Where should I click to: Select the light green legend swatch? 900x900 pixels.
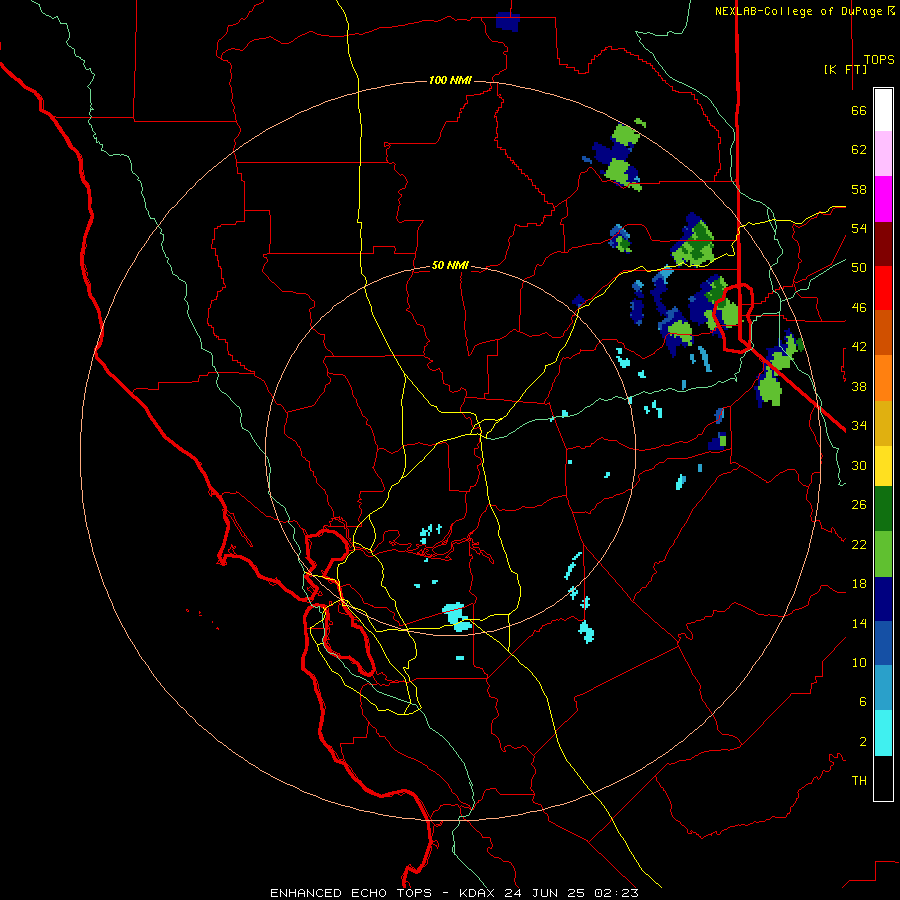click(883, 554)
